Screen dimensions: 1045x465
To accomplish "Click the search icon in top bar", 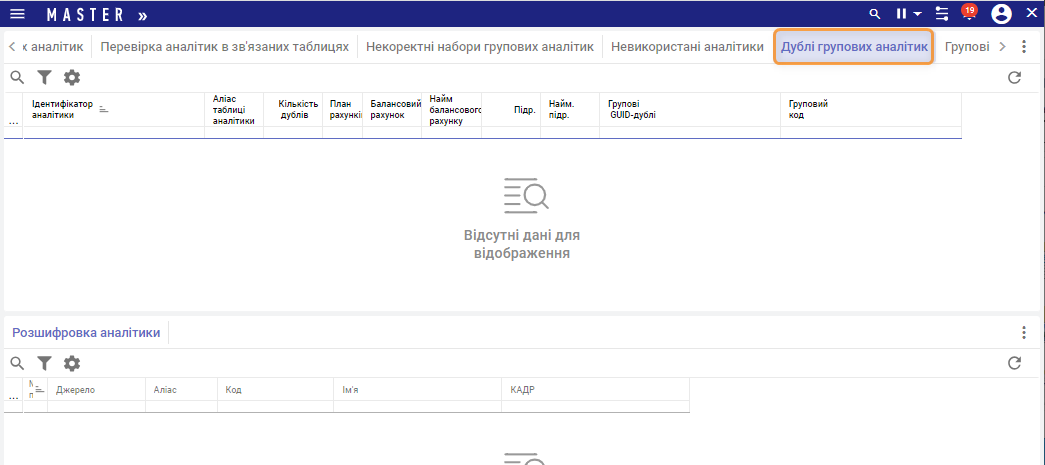I will (x=875, y=14).
